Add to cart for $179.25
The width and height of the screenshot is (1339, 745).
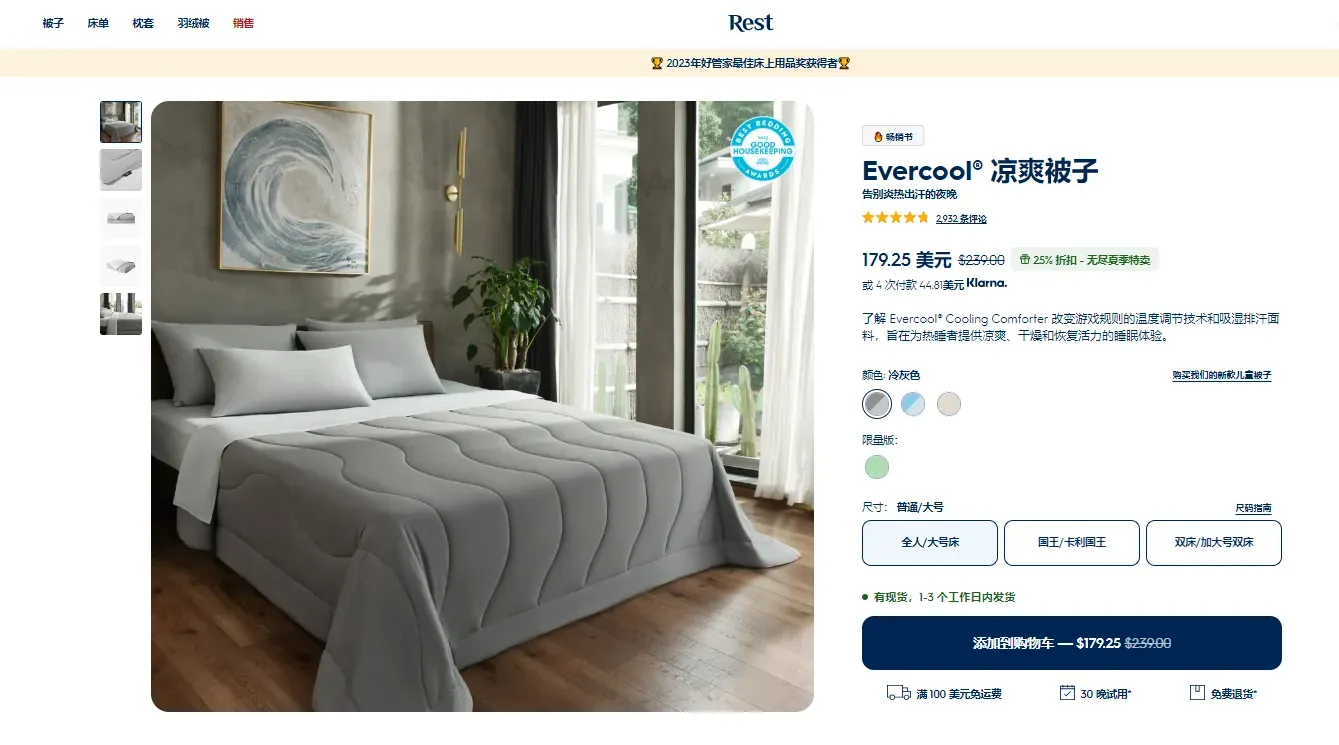click(1072, 643)
